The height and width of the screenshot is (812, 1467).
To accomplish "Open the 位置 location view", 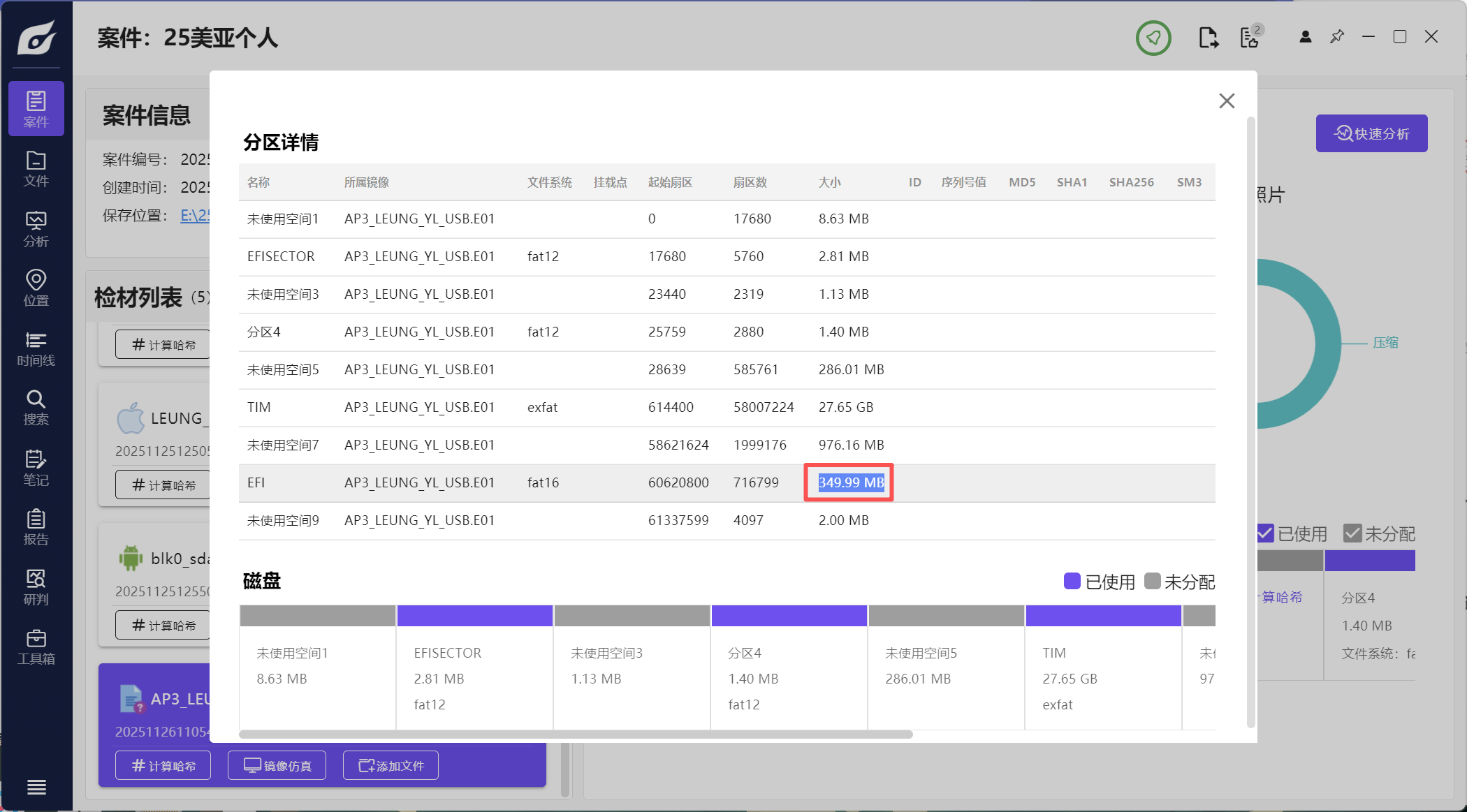I will coord(36,288).
